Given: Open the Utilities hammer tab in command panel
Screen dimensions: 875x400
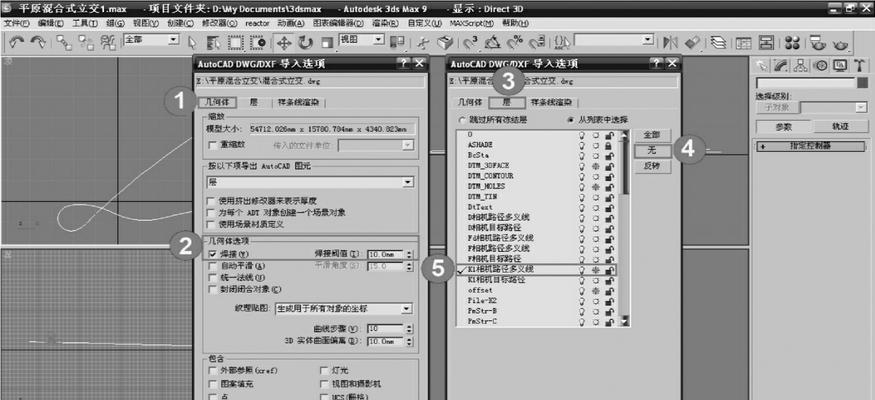Looking at the screenshot, I should (x=859, y=65).
